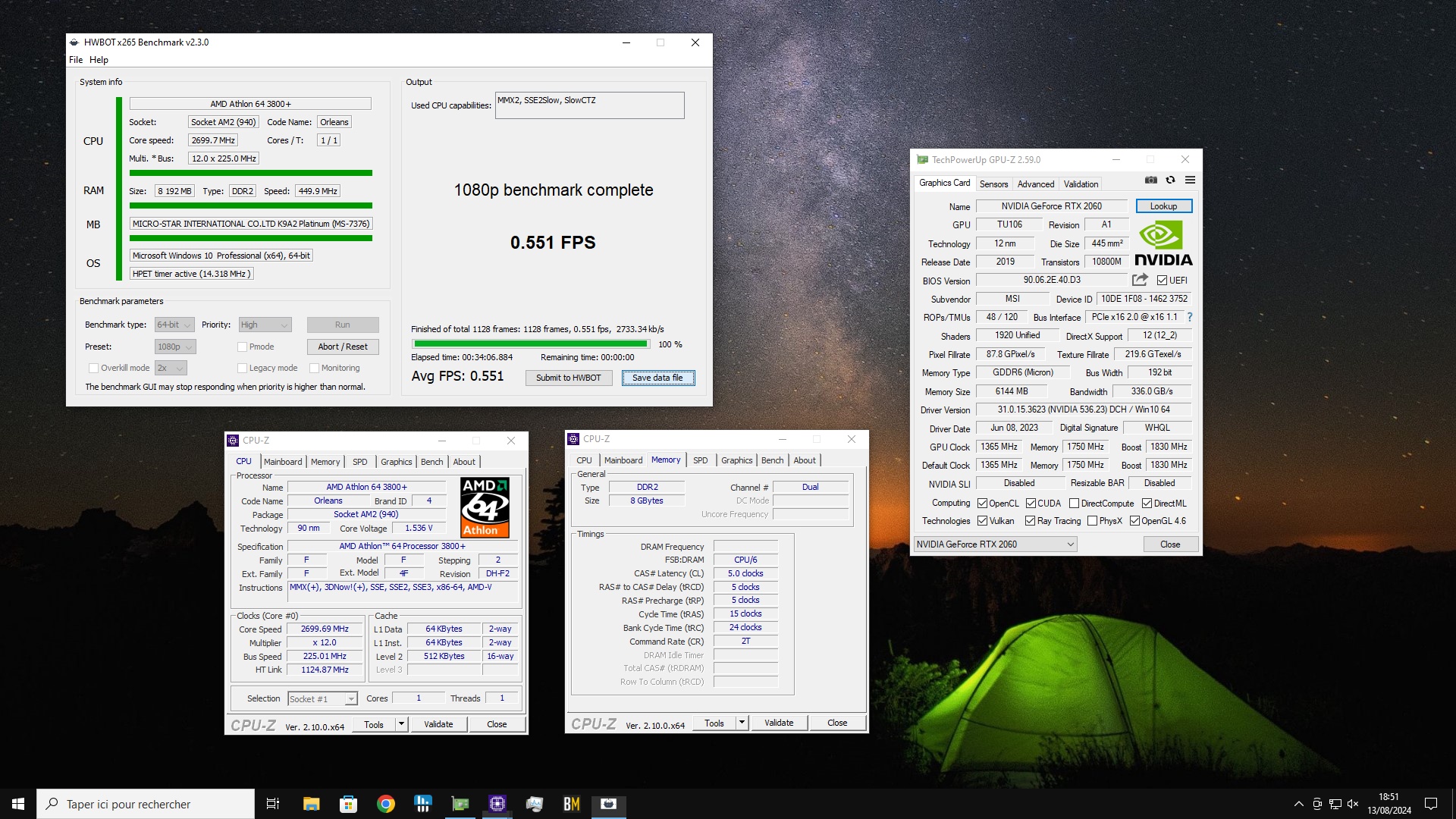Open GPU-Z hamburger menu
Image resolution: width=1456 pixels, height=819 pixels.
tap(1190, 180)
